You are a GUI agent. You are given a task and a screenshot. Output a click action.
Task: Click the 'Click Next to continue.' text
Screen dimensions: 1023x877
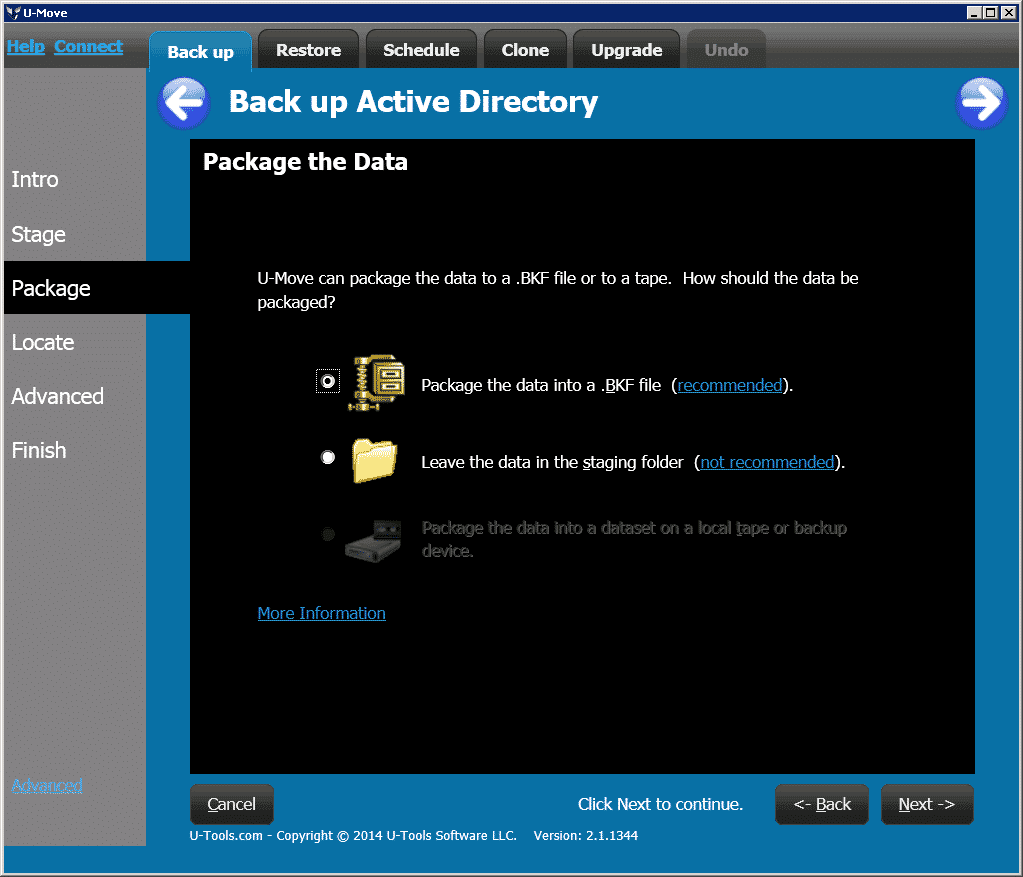[660, 804]
